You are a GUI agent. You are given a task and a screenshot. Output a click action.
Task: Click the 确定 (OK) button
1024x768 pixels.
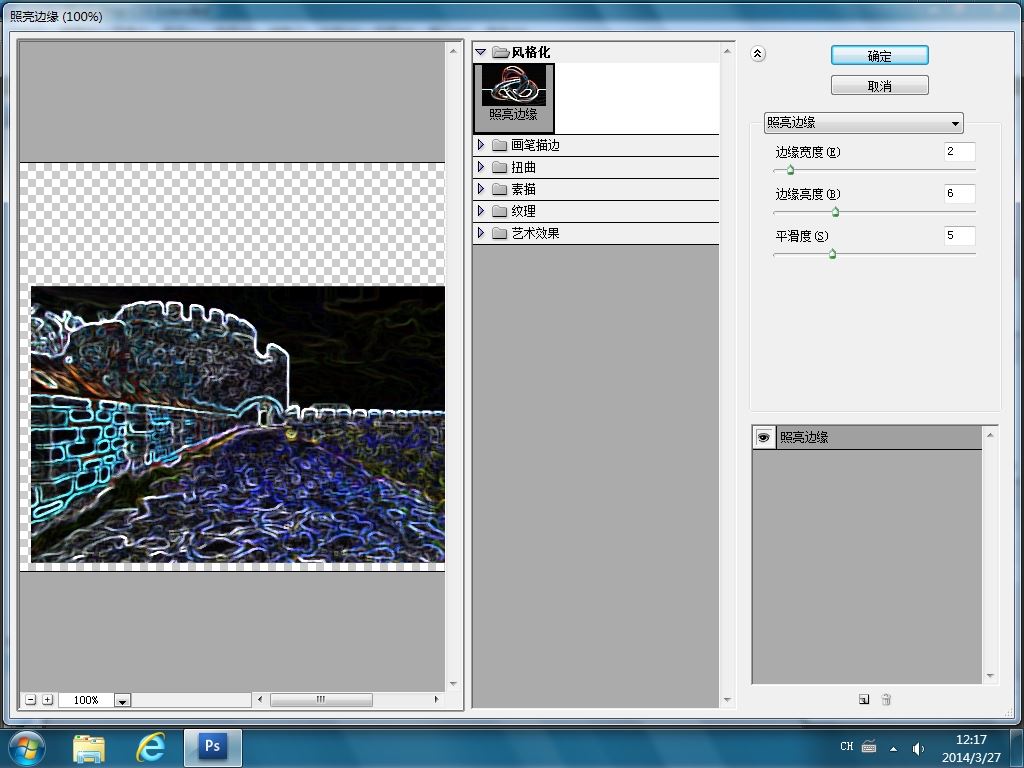[879, 56]
